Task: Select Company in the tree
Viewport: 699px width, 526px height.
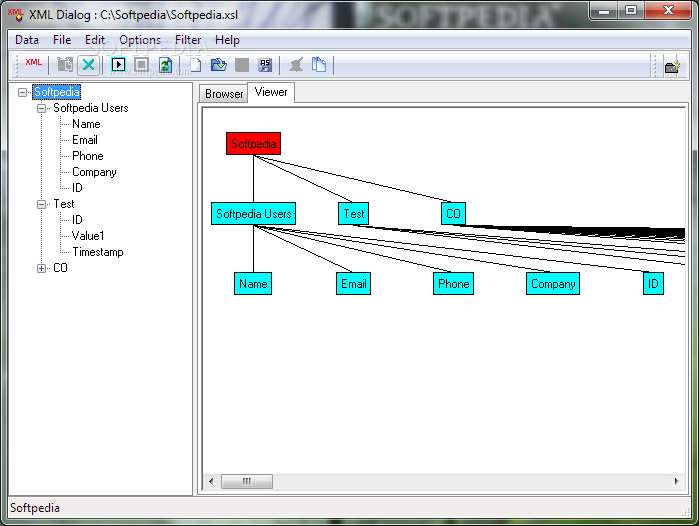Action: pyautogui.click(x=95, y=173)
